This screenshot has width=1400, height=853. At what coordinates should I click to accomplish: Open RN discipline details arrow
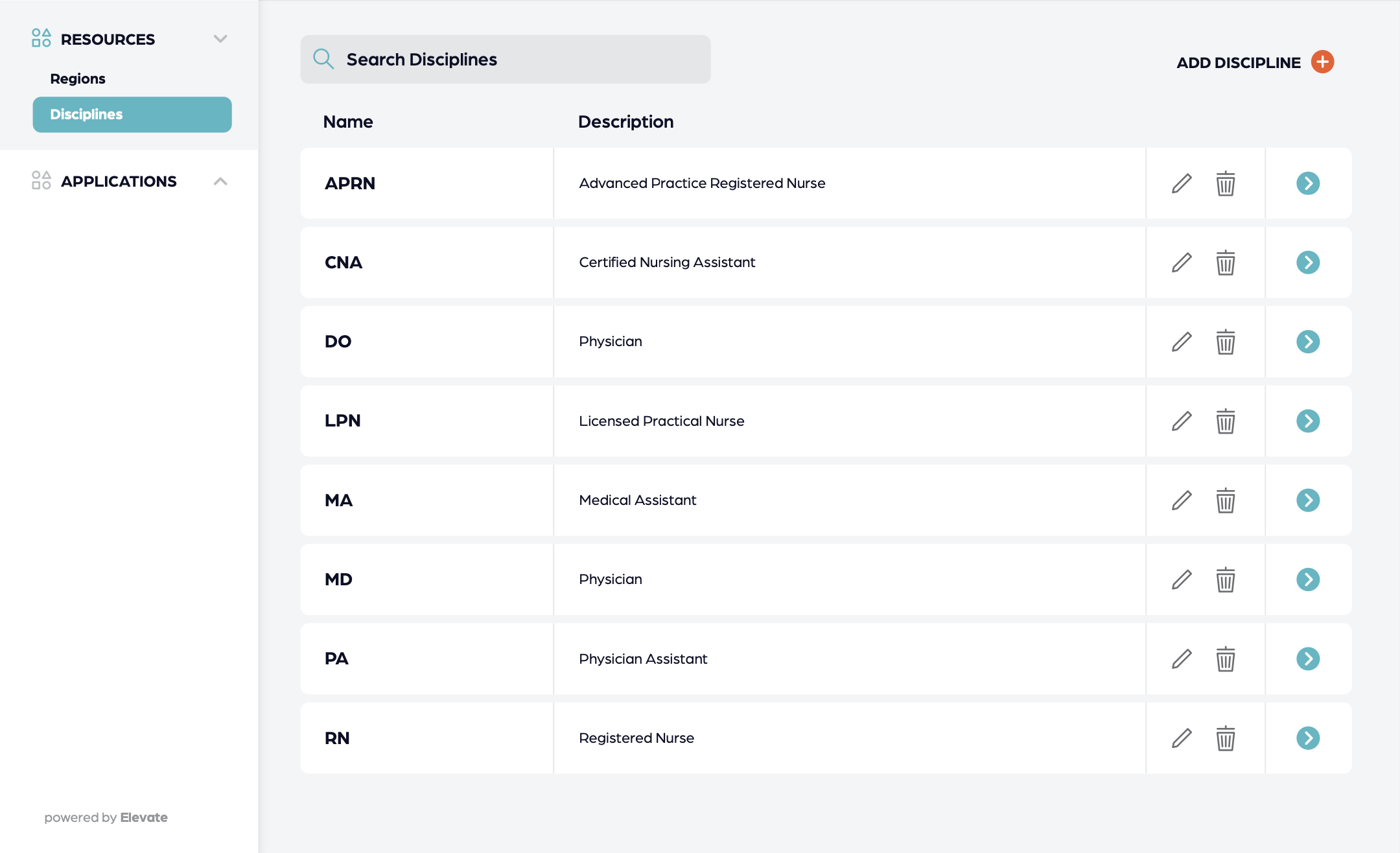pos(1308,738)
